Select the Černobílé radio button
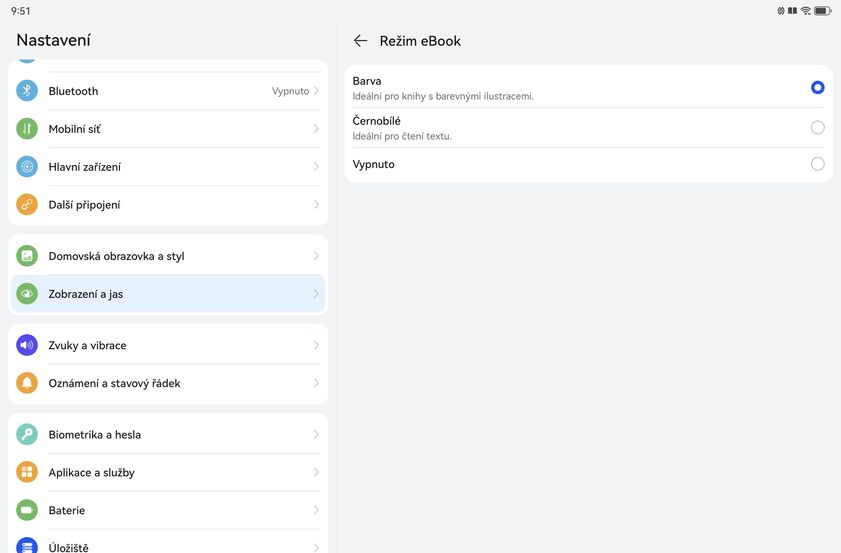This screenshot has width=841, height=553. pyautogui.click(x=817, y=127)
